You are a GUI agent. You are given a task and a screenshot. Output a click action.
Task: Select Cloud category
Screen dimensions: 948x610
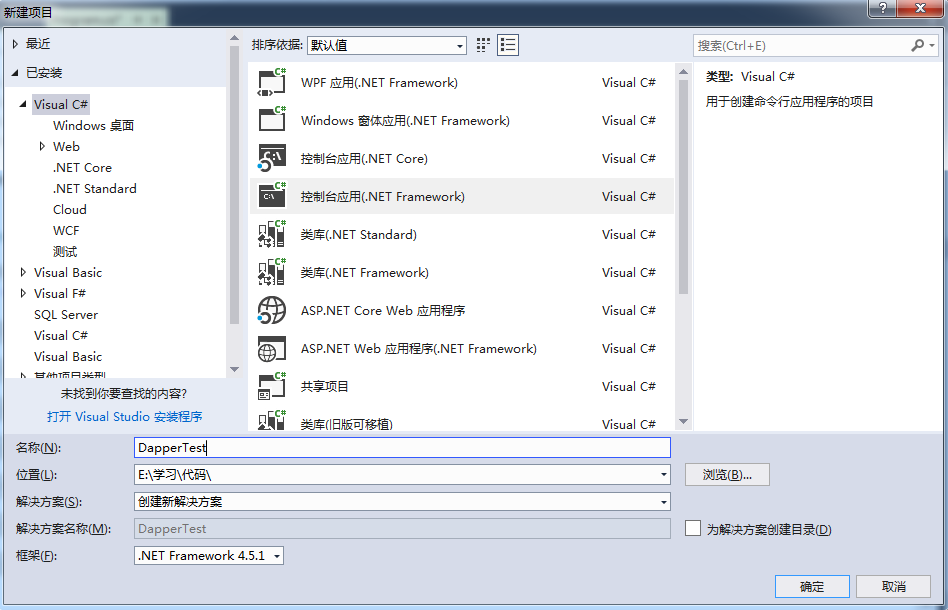coord(70,210)
